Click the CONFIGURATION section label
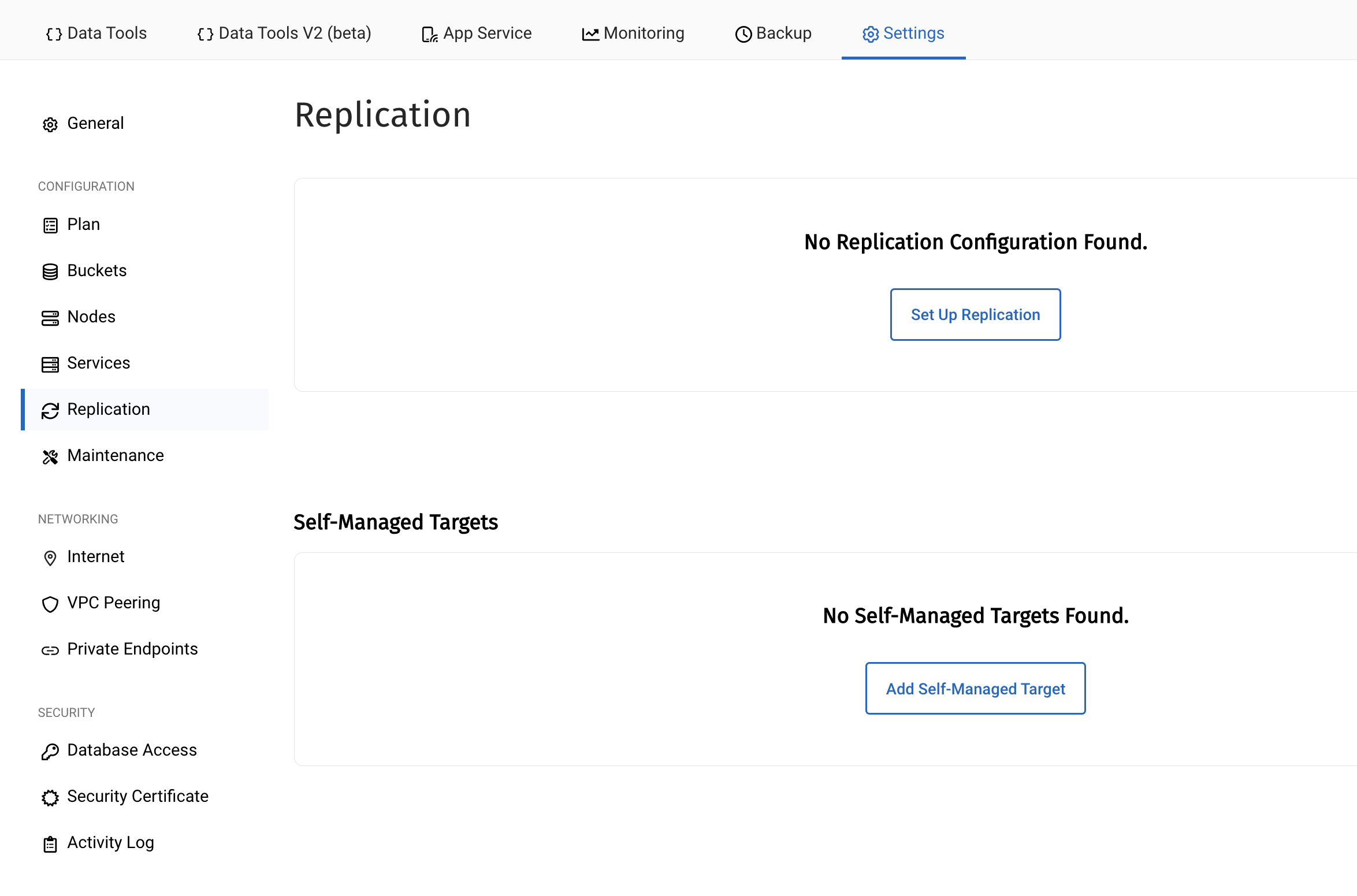The width and height of the screenshot is (1357, 896). click(86, 186)
